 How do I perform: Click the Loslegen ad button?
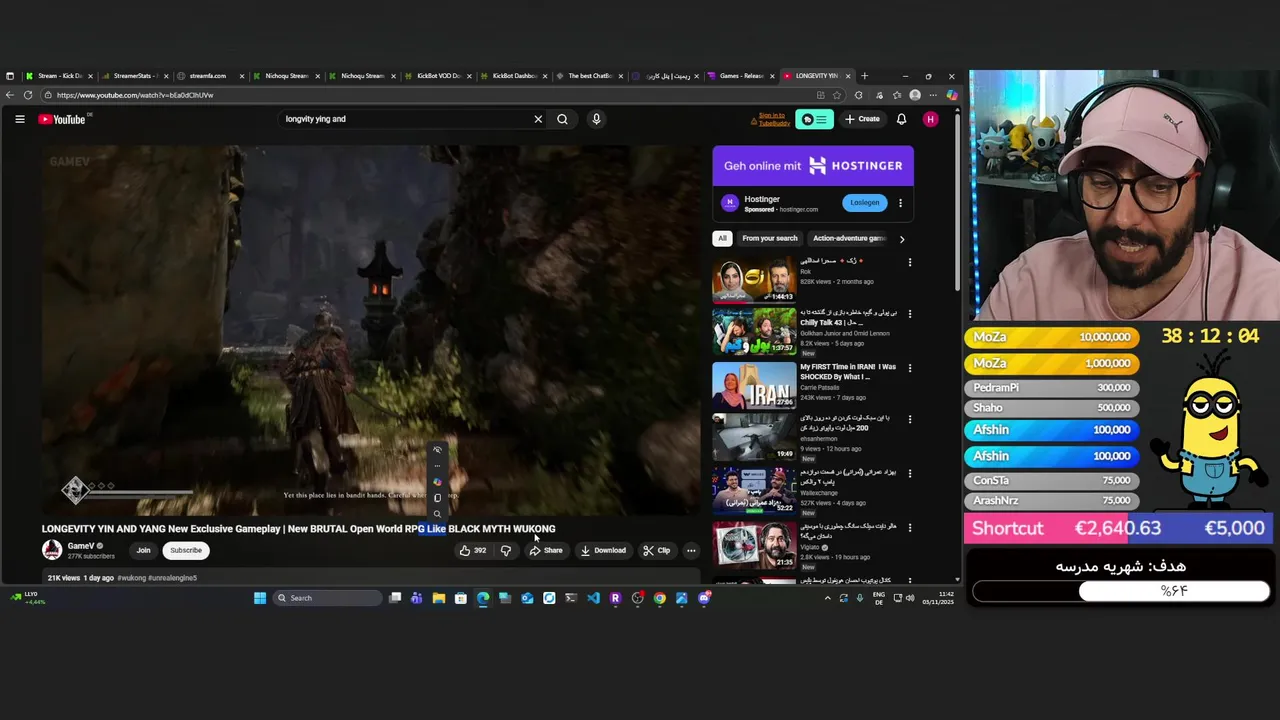[x=865, y=203]
